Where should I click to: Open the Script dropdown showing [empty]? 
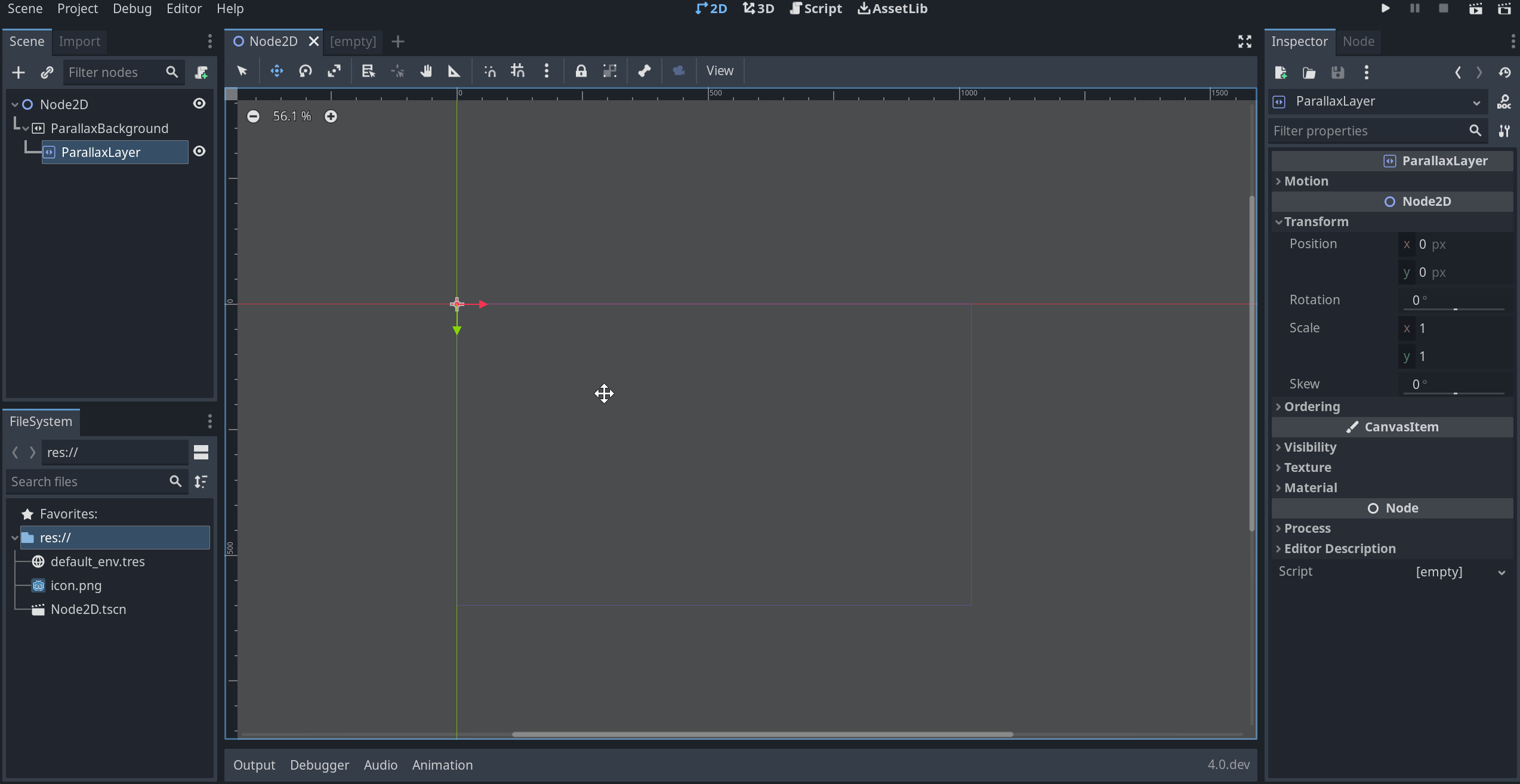pyautogui.click(x=1456, y=572)
